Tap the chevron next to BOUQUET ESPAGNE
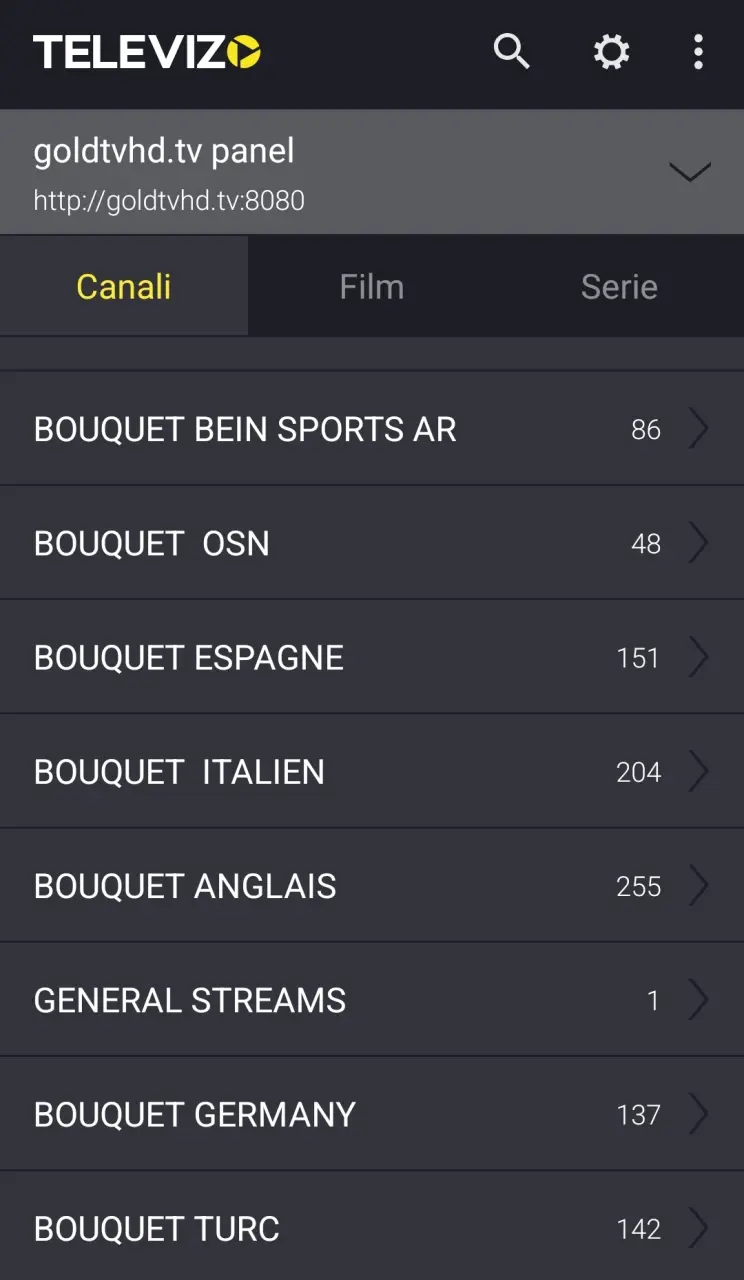744x1280 pixels. 698,657
